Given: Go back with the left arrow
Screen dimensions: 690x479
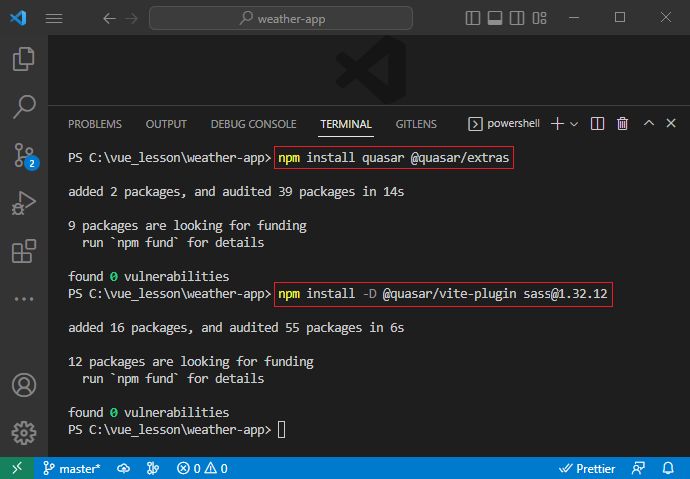Looking at the screenshot, I should [109, 18].
